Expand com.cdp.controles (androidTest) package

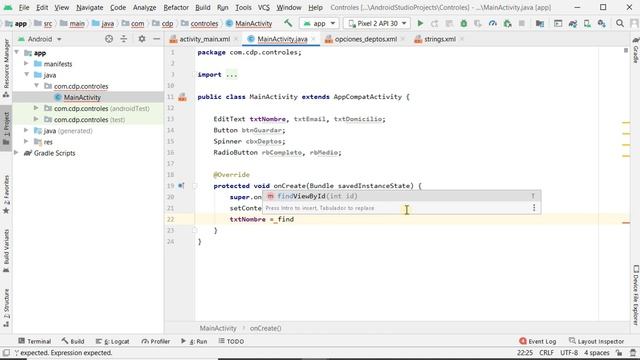(x=36, y=108)
